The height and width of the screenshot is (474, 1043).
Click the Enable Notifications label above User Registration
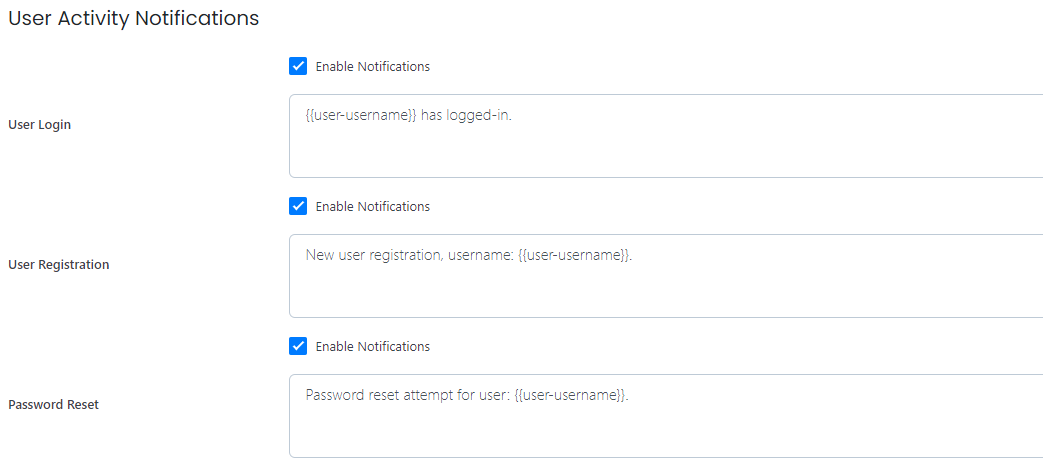click(372, 206)
